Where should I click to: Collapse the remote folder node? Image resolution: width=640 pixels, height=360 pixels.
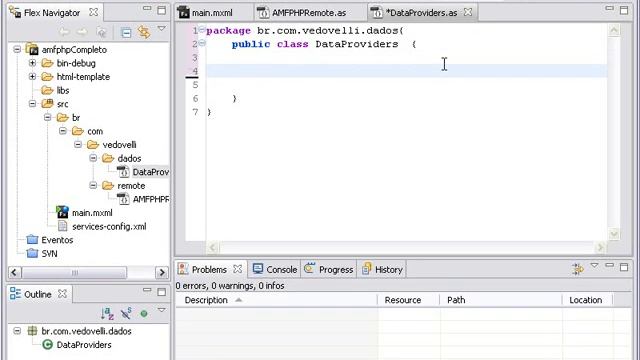93,185
